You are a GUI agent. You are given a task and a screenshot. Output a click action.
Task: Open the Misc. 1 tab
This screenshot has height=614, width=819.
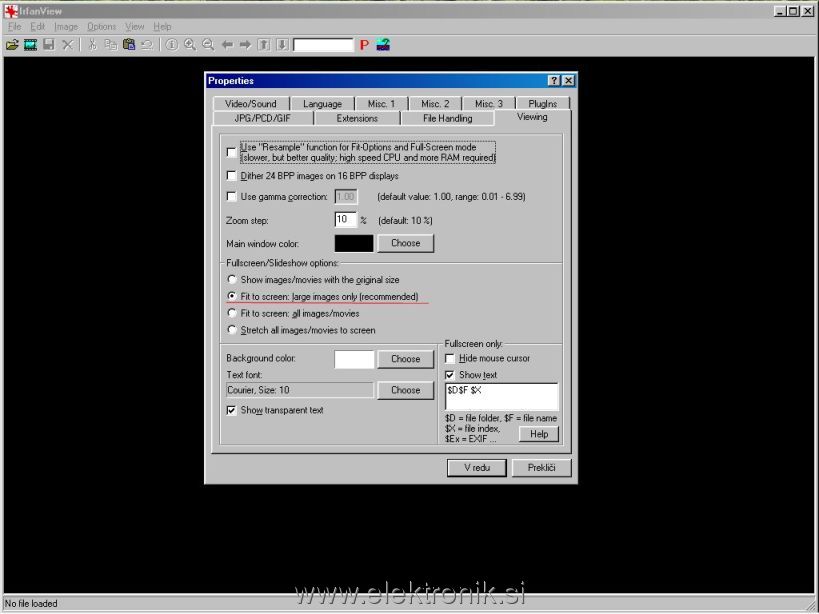(x=382, y=103)
